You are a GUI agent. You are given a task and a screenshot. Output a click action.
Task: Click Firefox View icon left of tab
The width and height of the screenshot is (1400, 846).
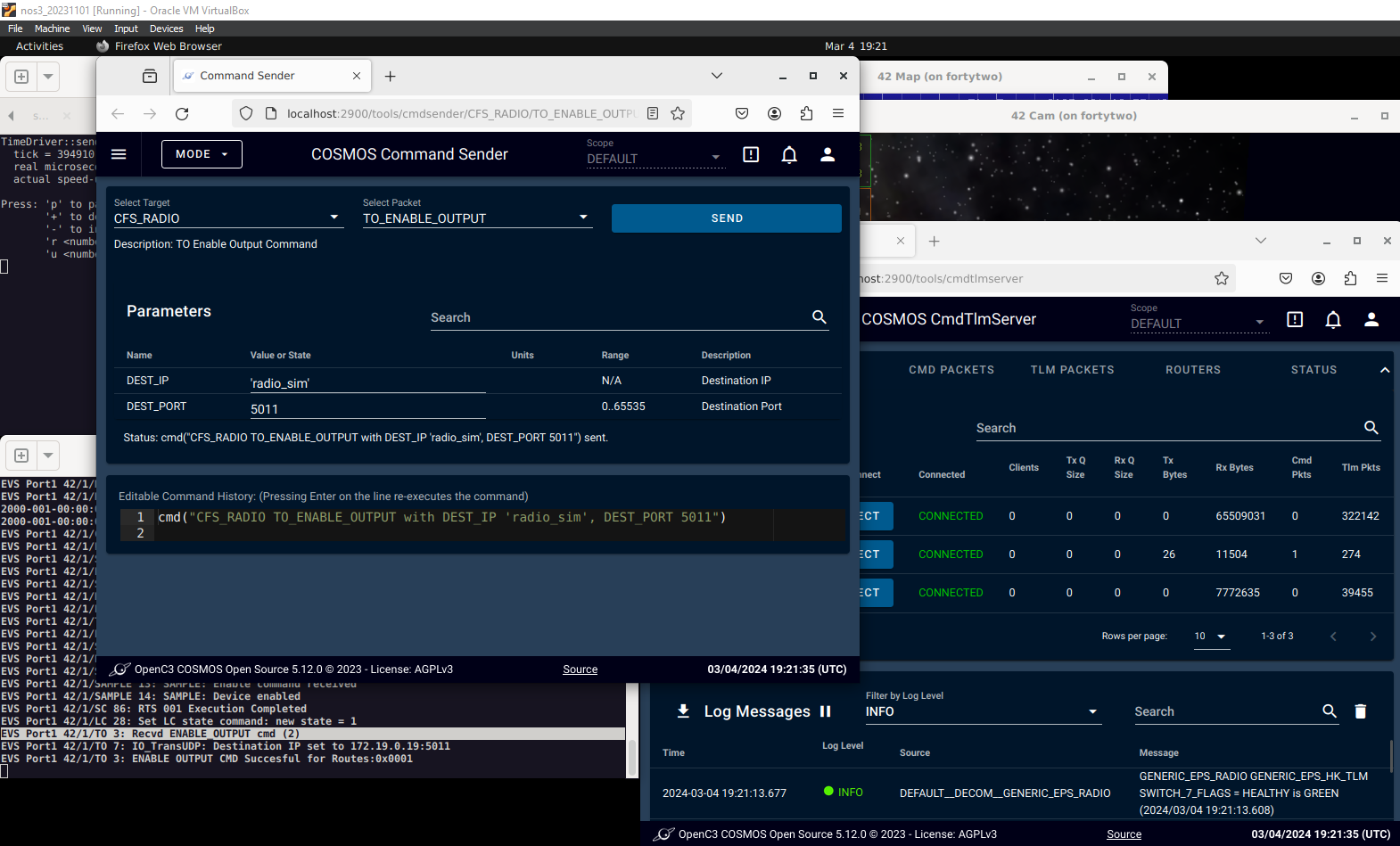(150, 77)
